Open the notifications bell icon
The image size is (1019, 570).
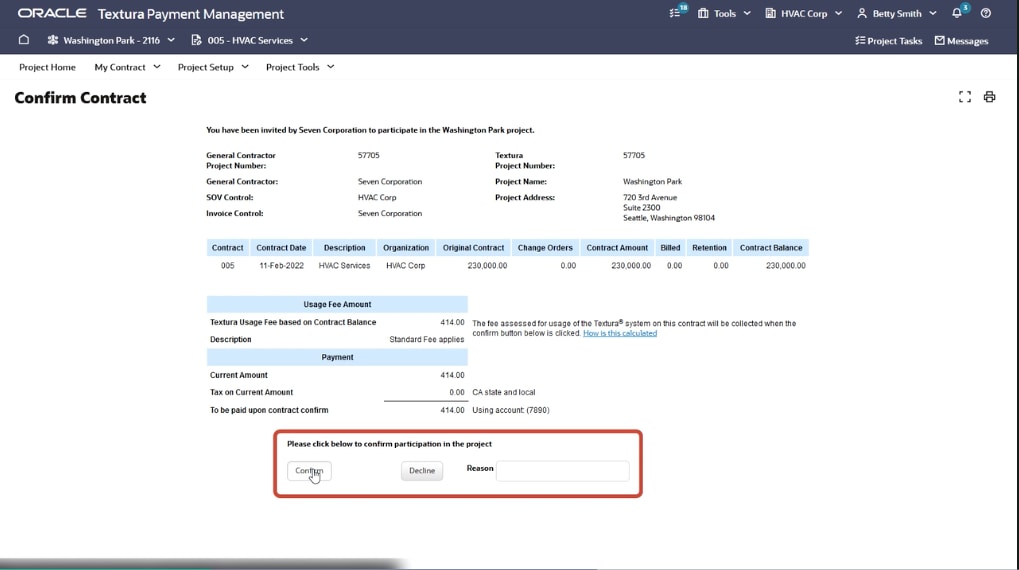tap(957, 14)
